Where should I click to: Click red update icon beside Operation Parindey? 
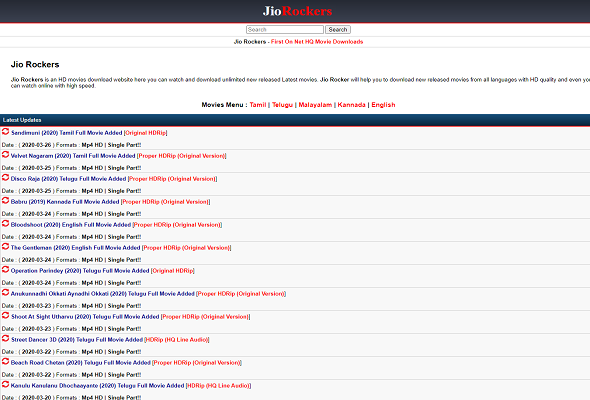(x=5, y=269)
